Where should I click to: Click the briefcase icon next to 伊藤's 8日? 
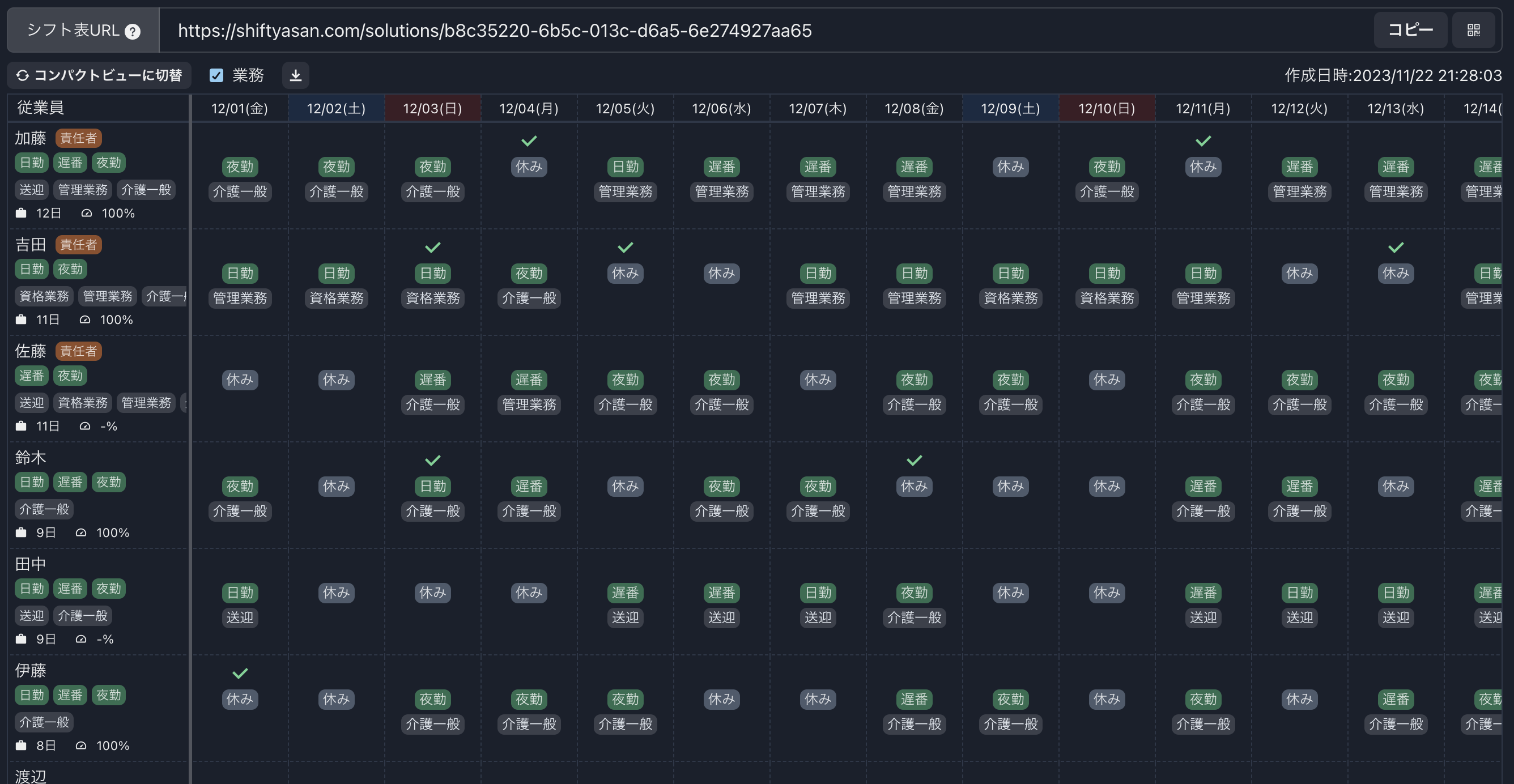coord(21,745)
